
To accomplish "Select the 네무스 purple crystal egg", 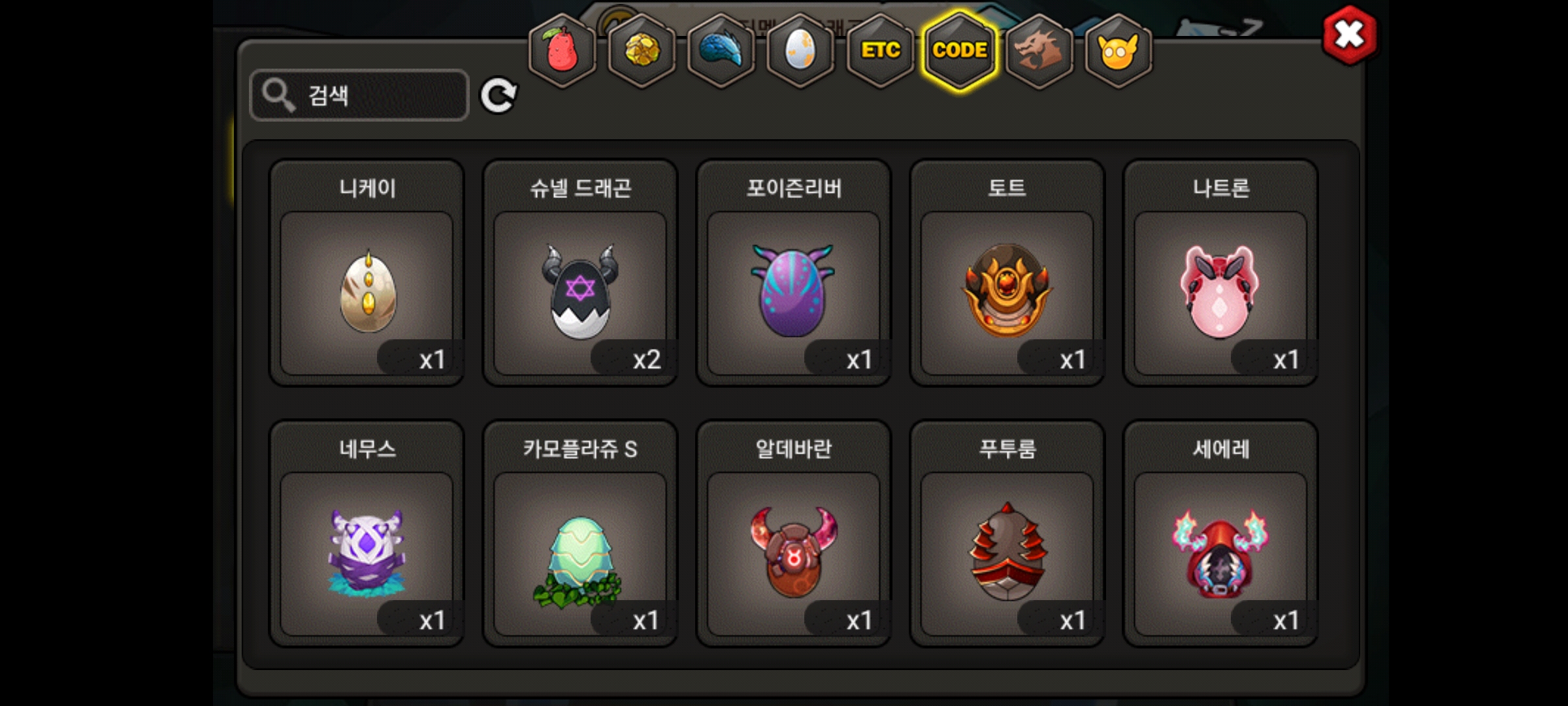I will point(367,533).
